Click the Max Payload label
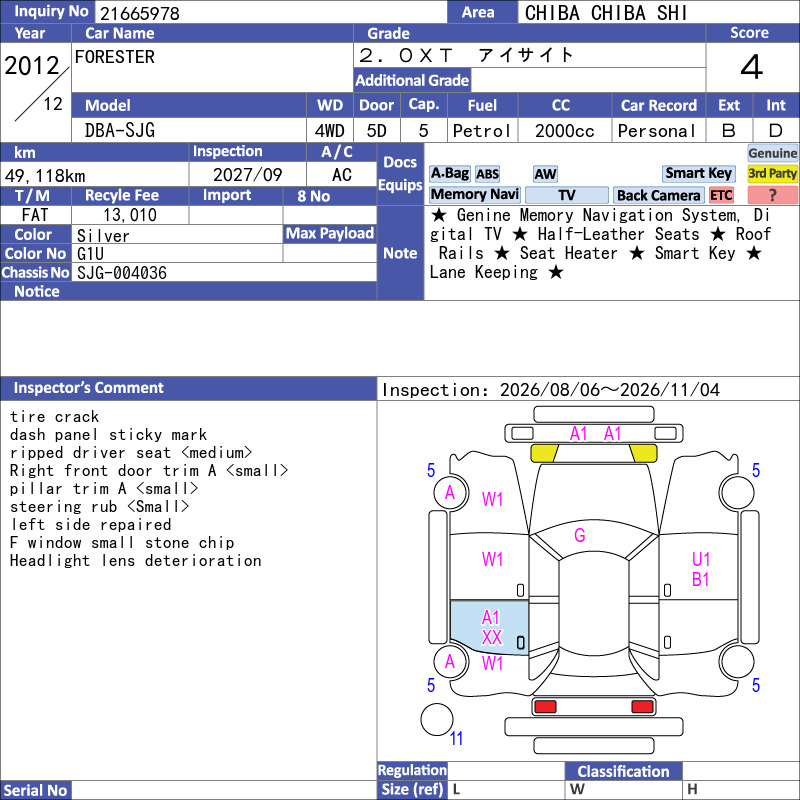Viewport: 800px width, 800px height. point(330,234)
